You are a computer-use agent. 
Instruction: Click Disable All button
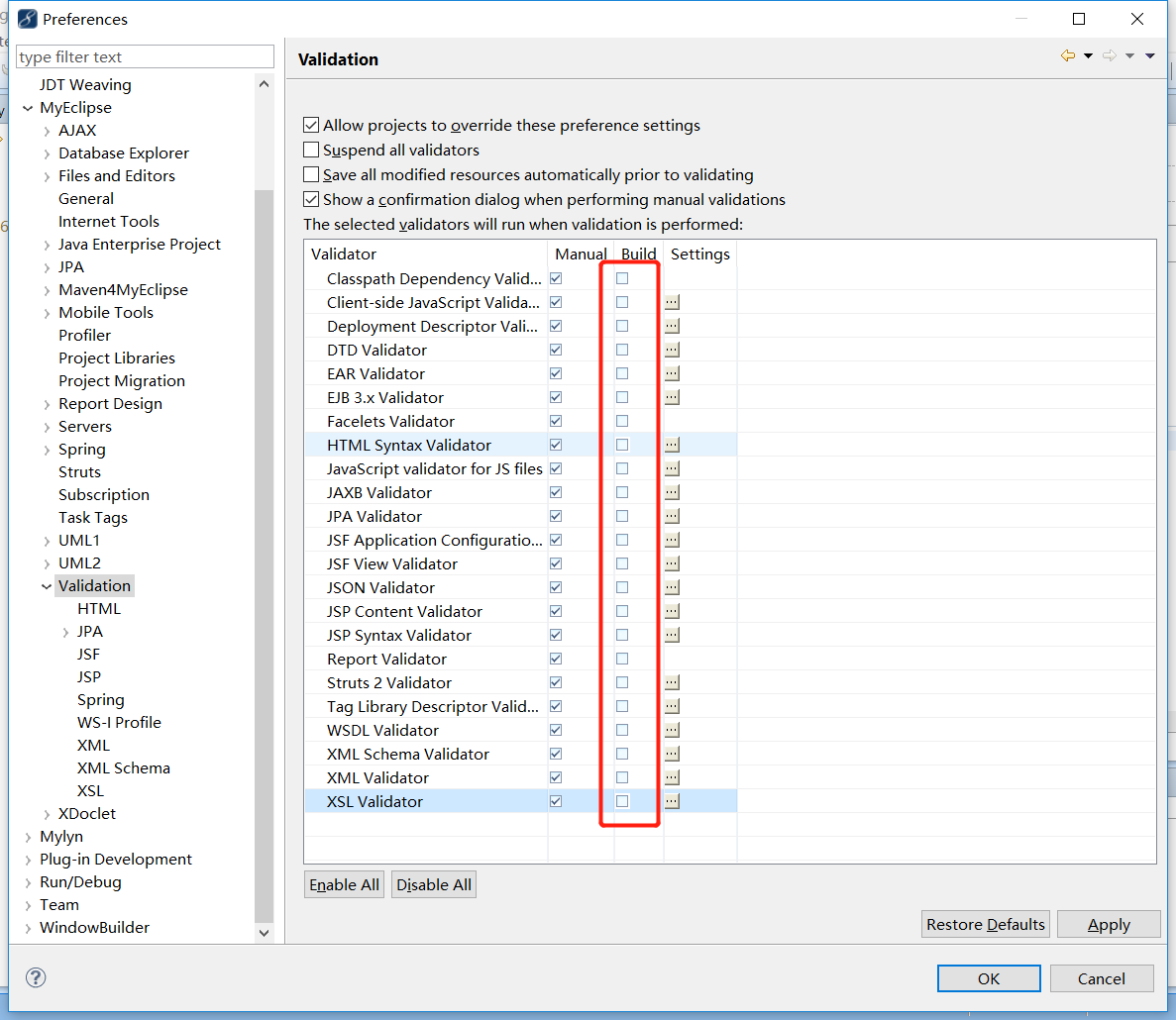tap(434, 884)
